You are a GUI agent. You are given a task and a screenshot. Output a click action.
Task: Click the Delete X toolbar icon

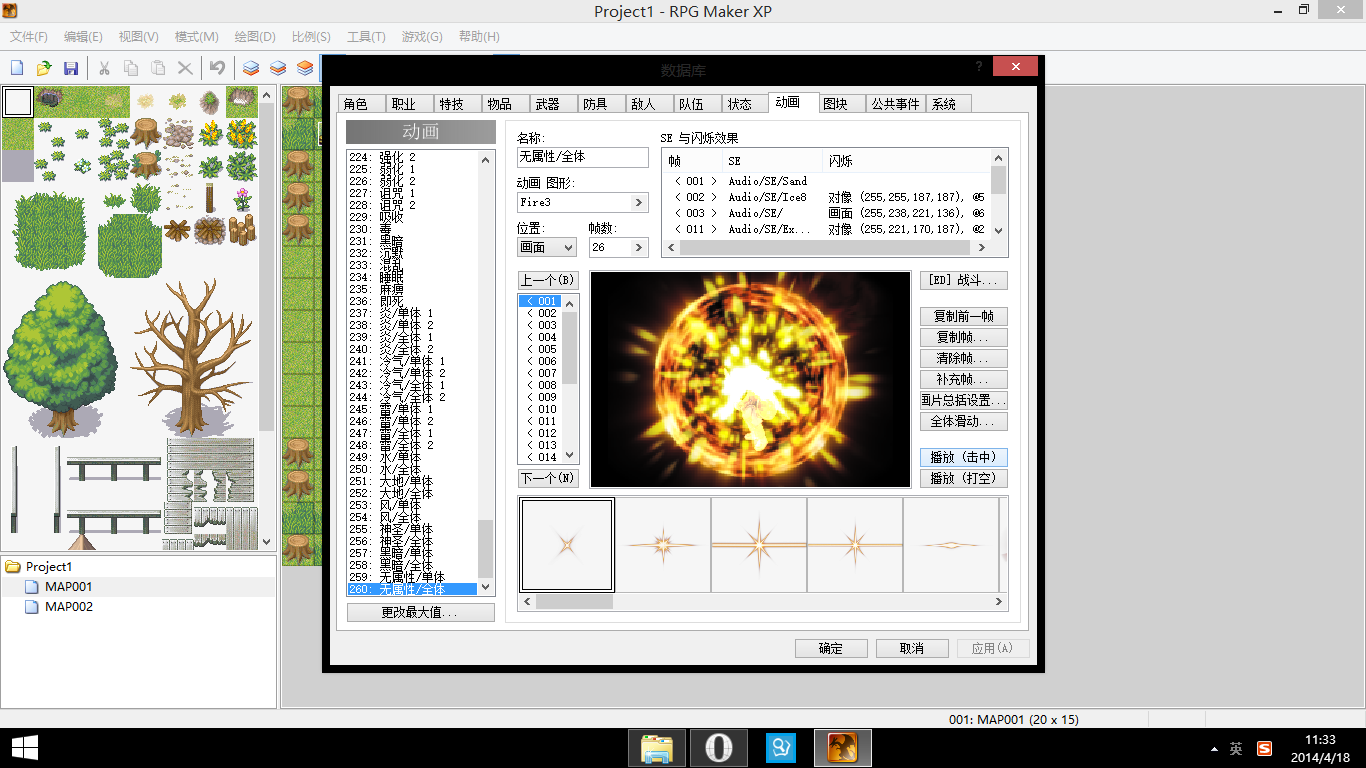(x=185, y=68)
